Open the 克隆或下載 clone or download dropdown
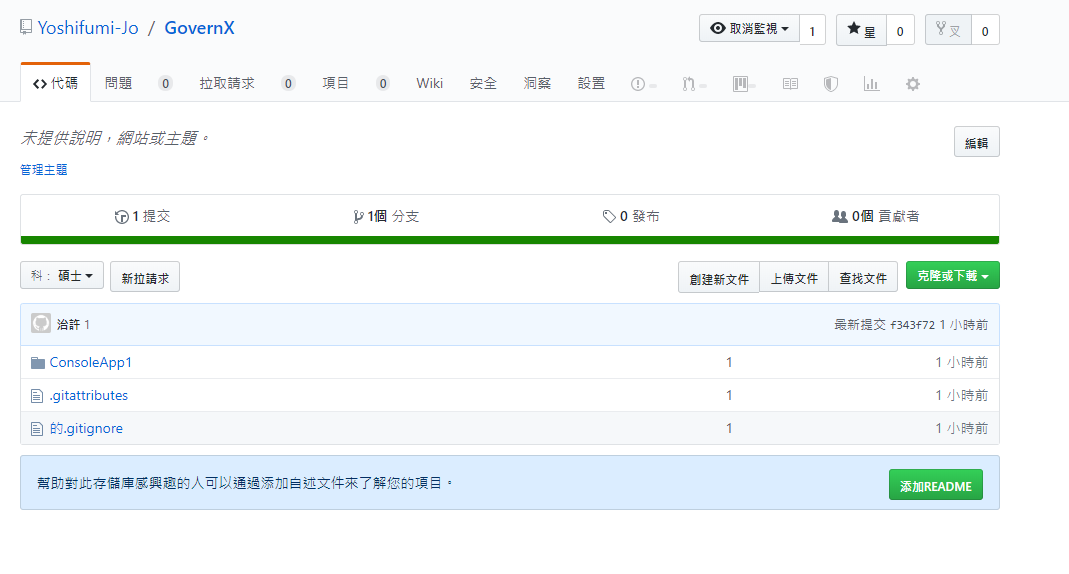This screenshot has height=574, width=1069. coord(952,275)
